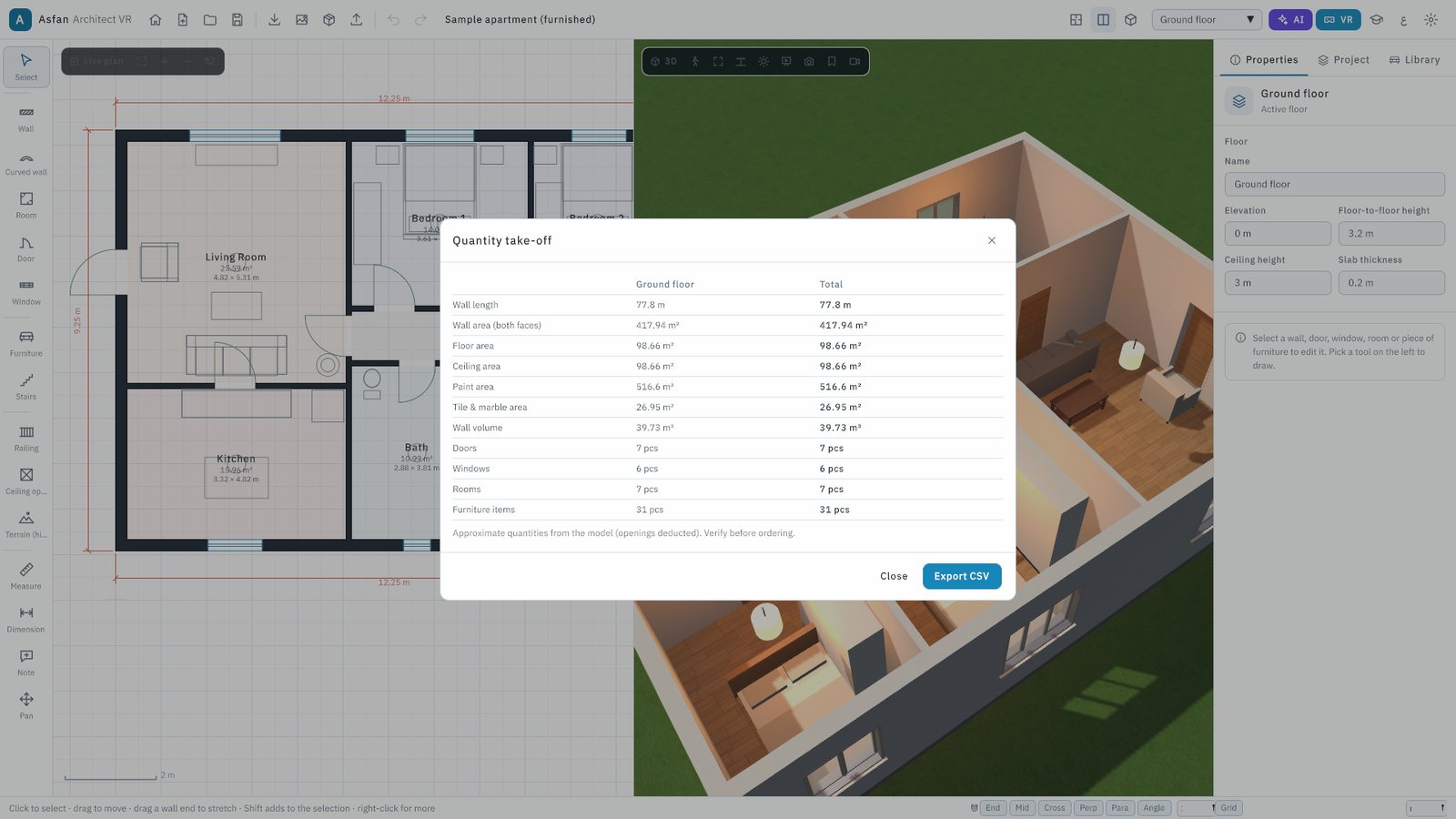Click the "Wall volume" row label
The width and height of the screenshot is (1456, 819).
click(478, 428)
